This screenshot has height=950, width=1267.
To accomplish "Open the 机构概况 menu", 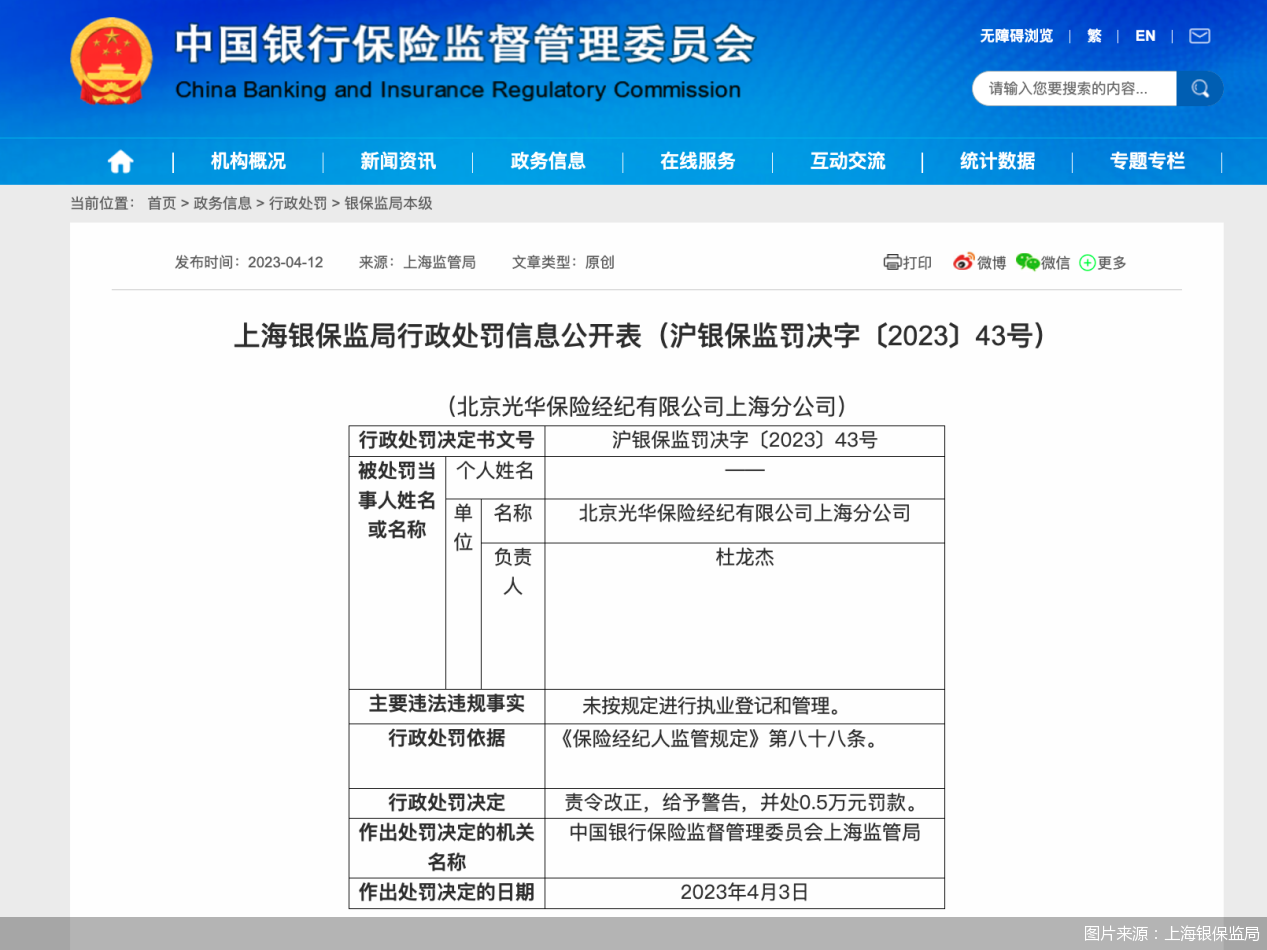I will click(248, 161).
